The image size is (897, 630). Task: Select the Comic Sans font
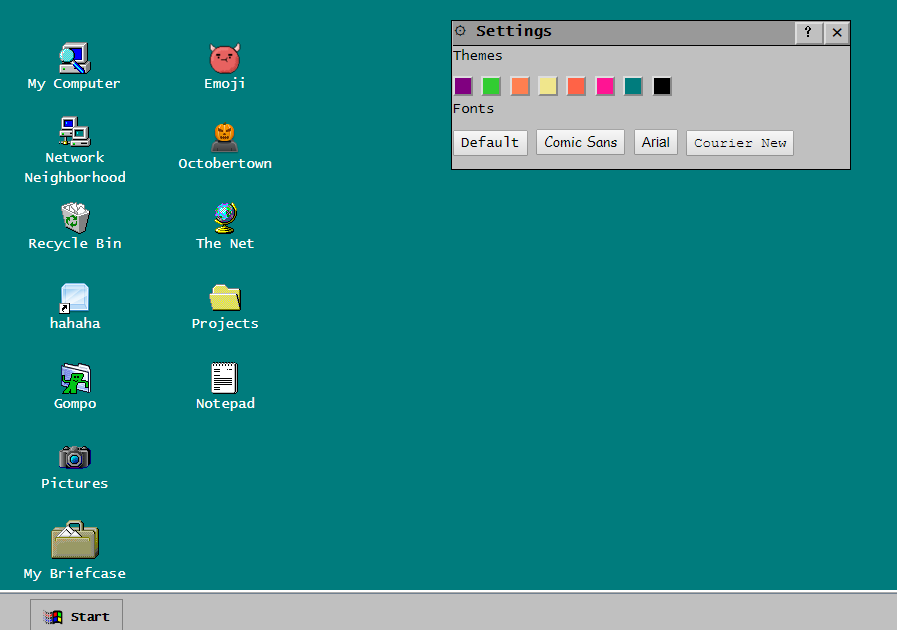pyautogui.click(x=580, y=142)
